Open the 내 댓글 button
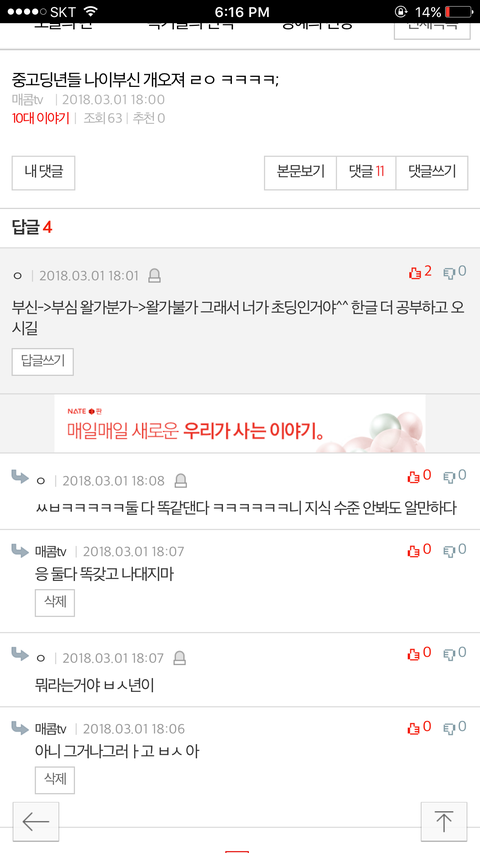The height and width of the screenshot is (853, 480). pyautogui.click(x=44, y=173)
